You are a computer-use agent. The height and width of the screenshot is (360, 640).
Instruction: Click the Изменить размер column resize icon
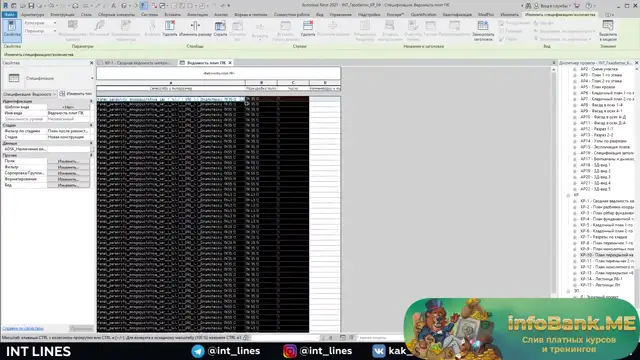click(195, 28)
